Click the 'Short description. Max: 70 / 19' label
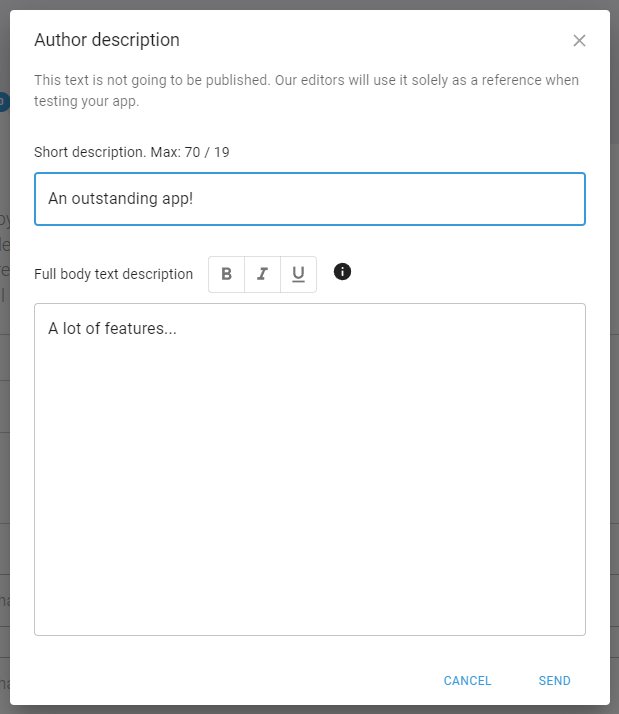 132,152
